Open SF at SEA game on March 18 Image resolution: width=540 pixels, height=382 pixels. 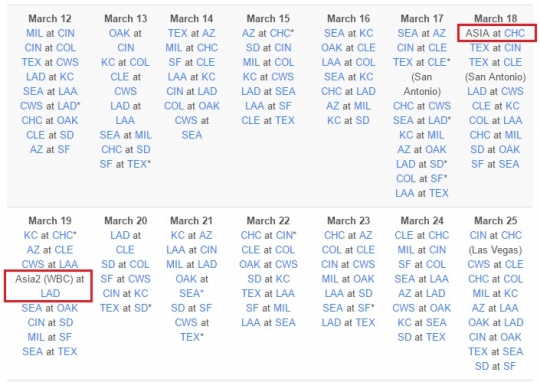495,164
